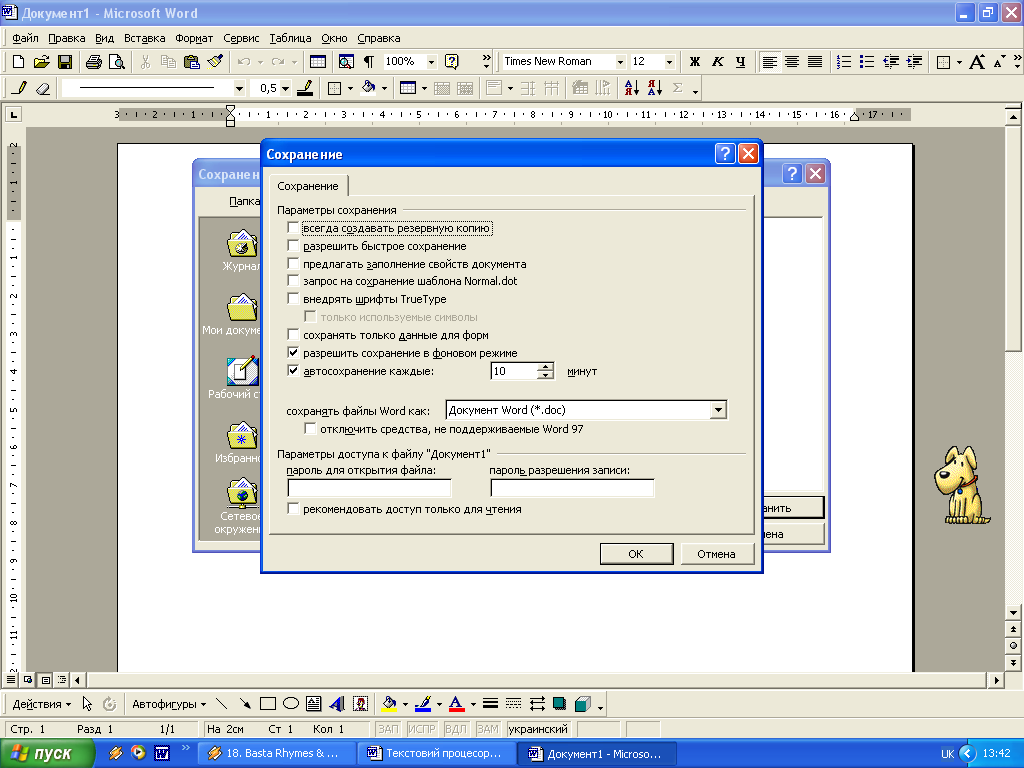Uncheck background saving checkbox
Image resolution: width=1024 pixels, height=768 pixels.
[293, 353]
